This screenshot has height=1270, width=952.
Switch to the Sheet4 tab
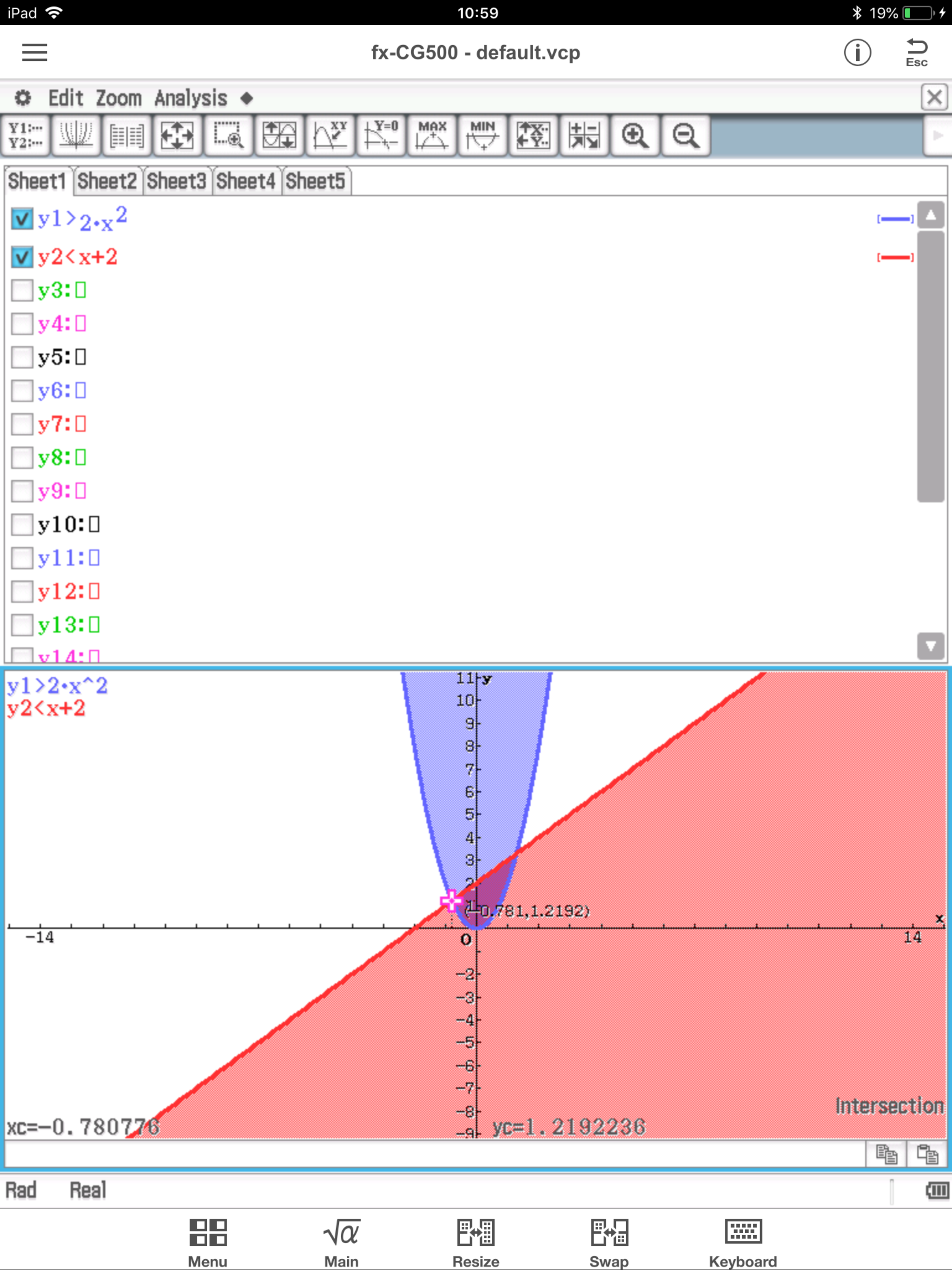click(x=246, y=181)
